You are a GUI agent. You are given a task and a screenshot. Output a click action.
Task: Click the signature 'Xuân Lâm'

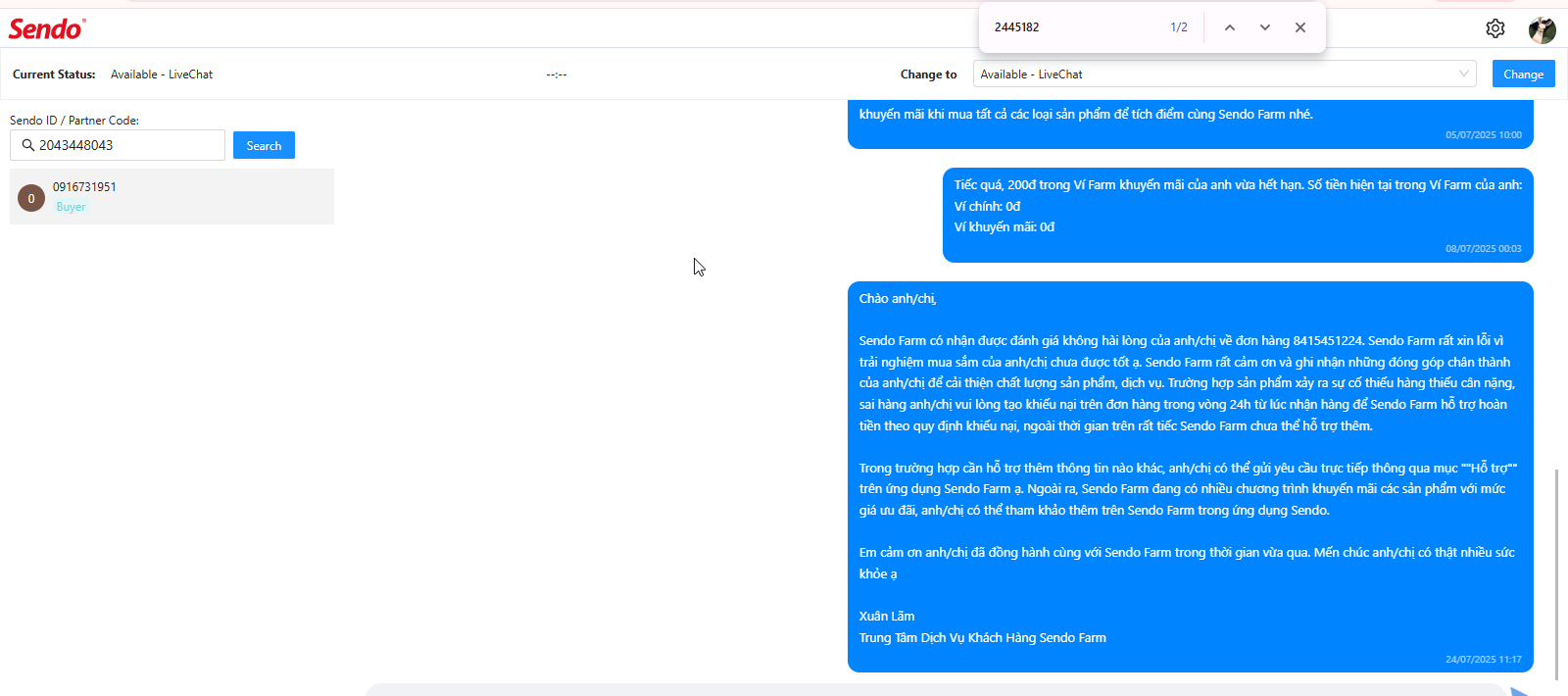887,617
